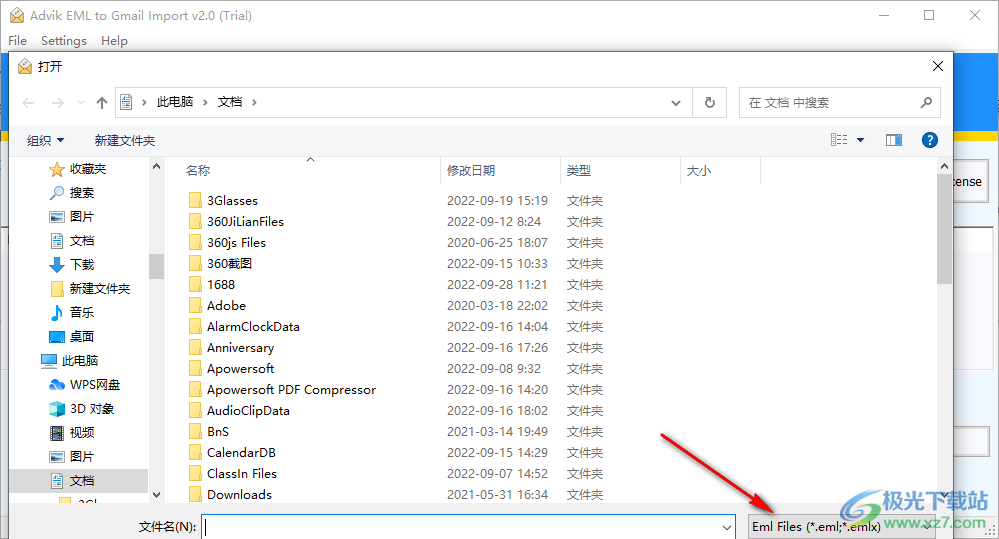The height and width of the screenshot is (539, 999).
Task: Change the view layout icon
Action: (x=839, y=140)
